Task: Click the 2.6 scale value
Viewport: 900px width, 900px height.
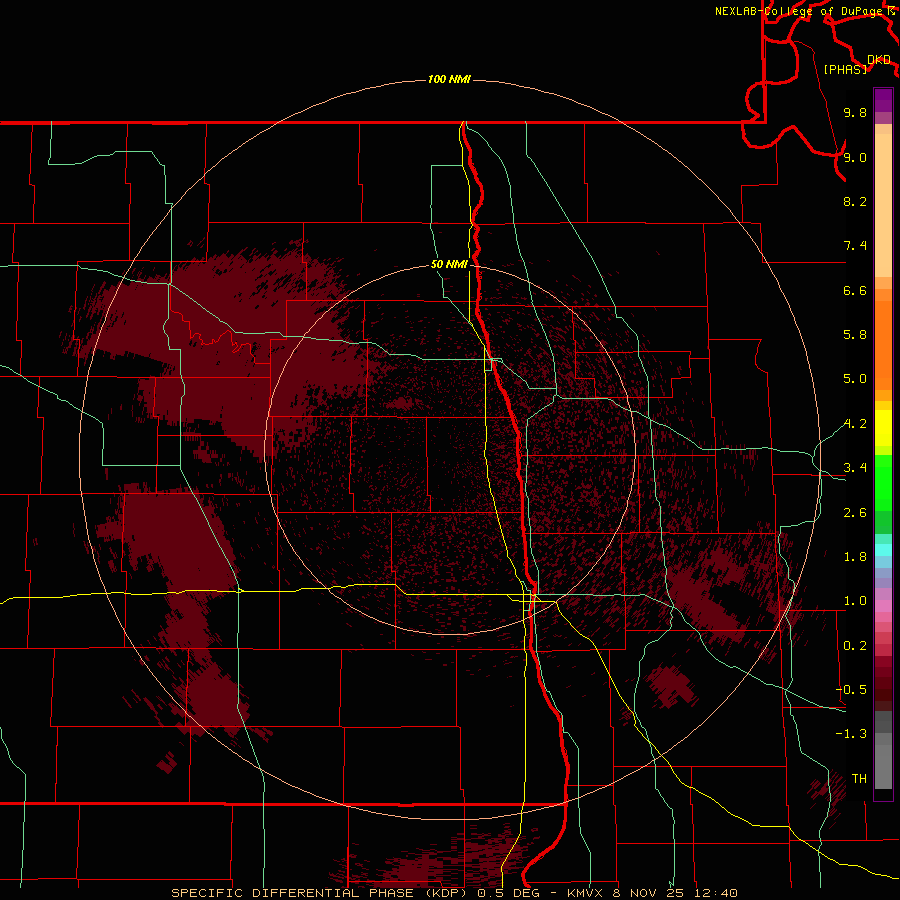Action: [855, 513]
